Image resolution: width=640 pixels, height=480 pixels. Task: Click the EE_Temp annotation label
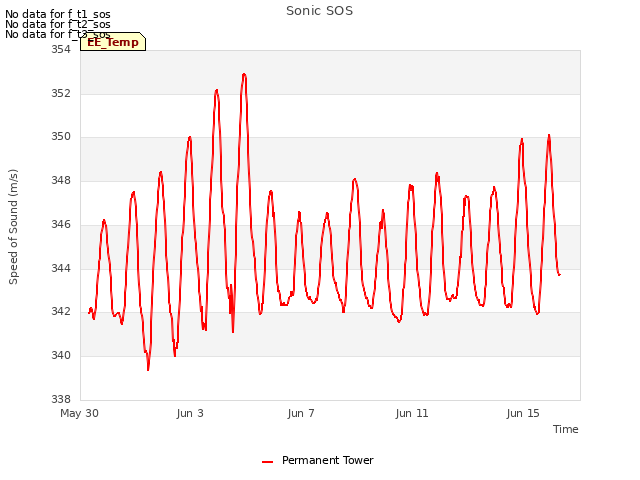pos(113,42)
